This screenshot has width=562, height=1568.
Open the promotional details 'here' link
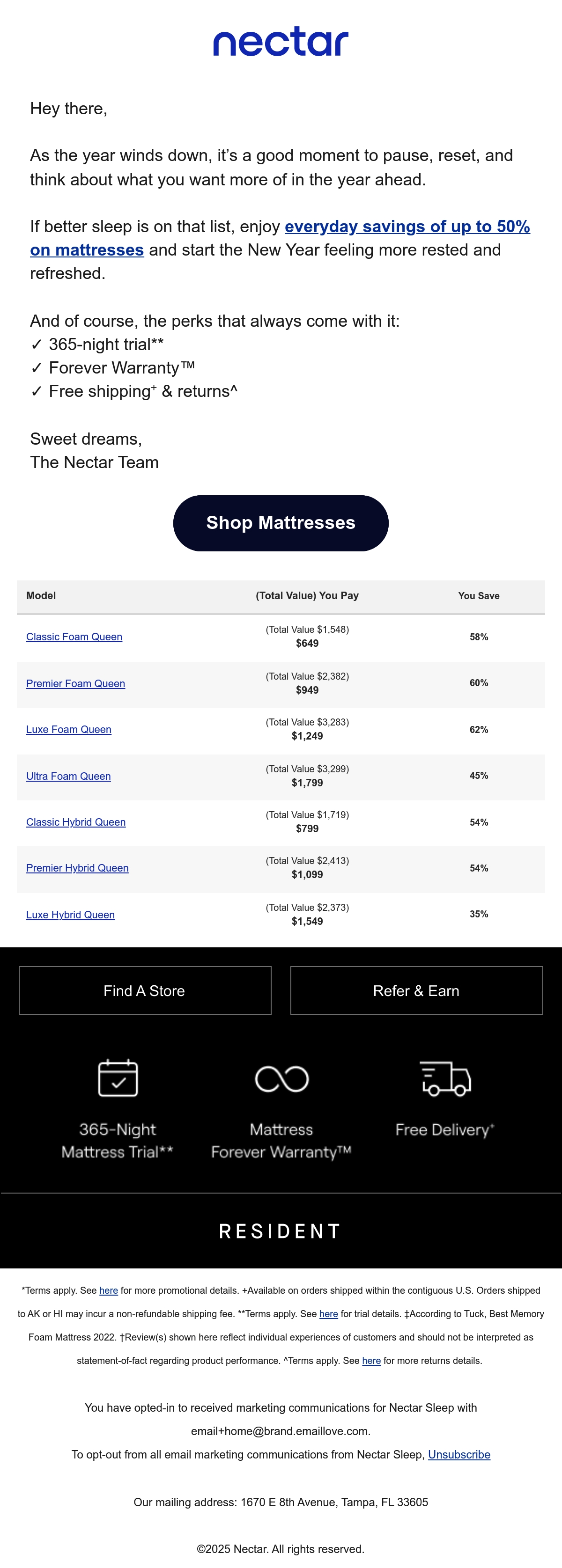click(108, 1290)
